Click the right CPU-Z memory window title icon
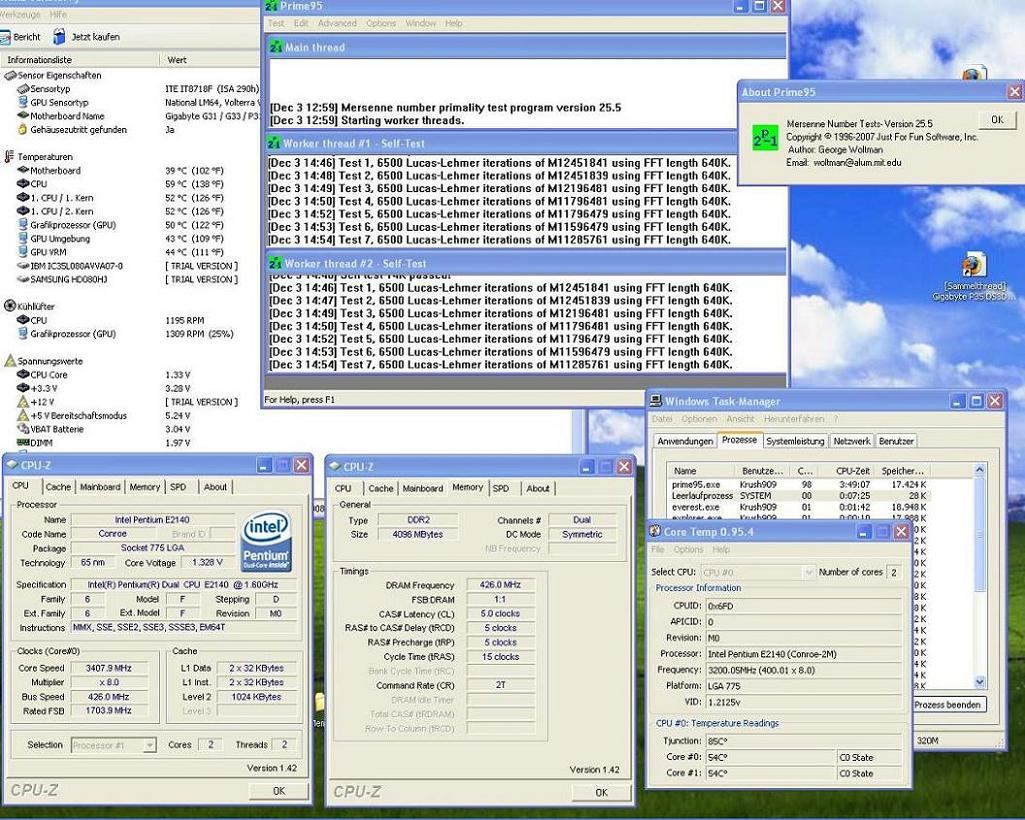 (335, 466)
